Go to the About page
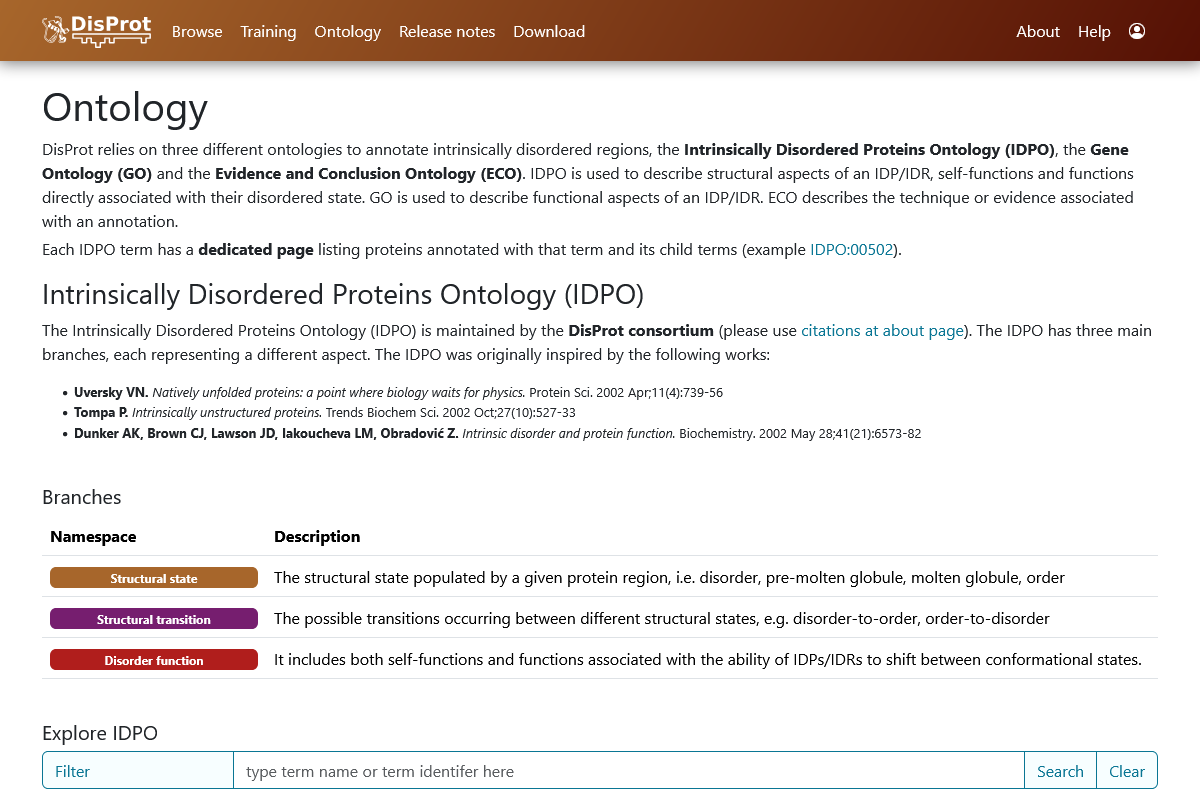The width and height of the screenshot is (1200, 800). click(x=1038, y=31)
